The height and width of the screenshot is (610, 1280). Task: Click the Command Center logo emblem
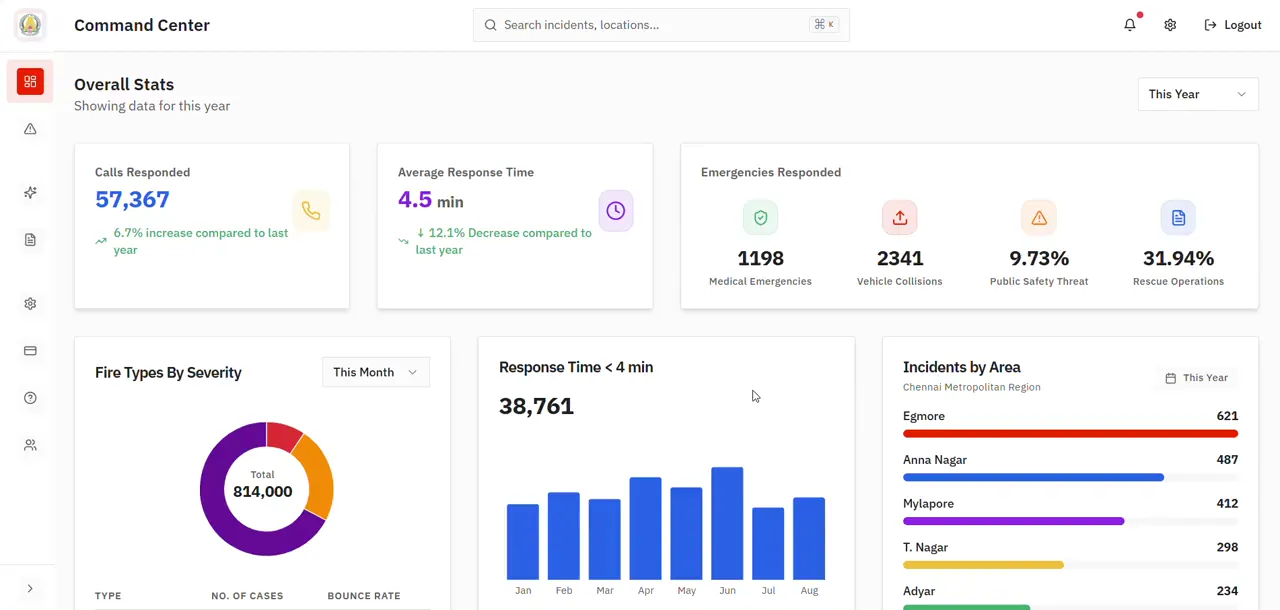click(30, 25)
